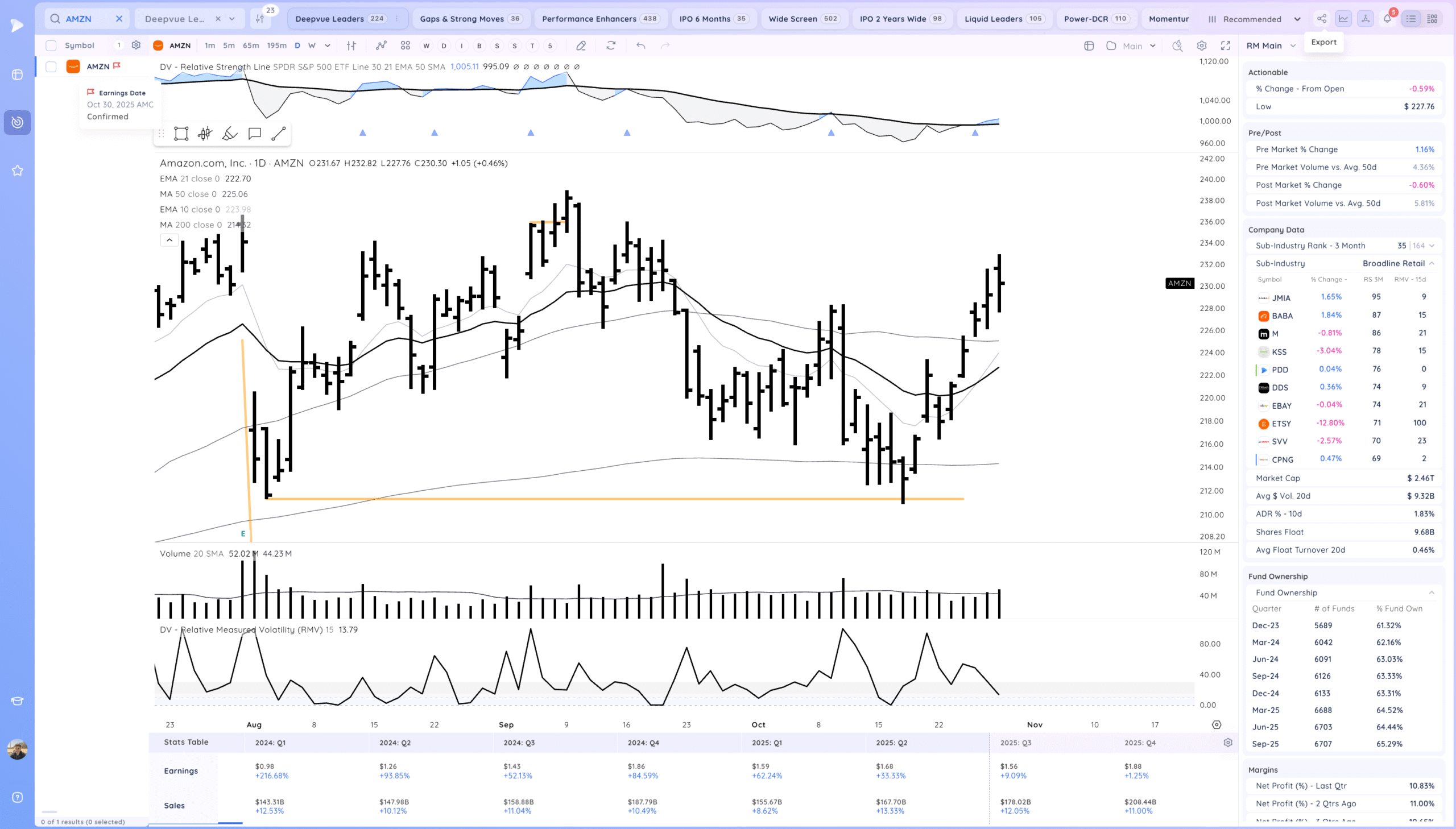Open the indicators icon in chart toolbar
Image resolution: width=1456 pixels, height=829 pixels.
click(381, 45)
